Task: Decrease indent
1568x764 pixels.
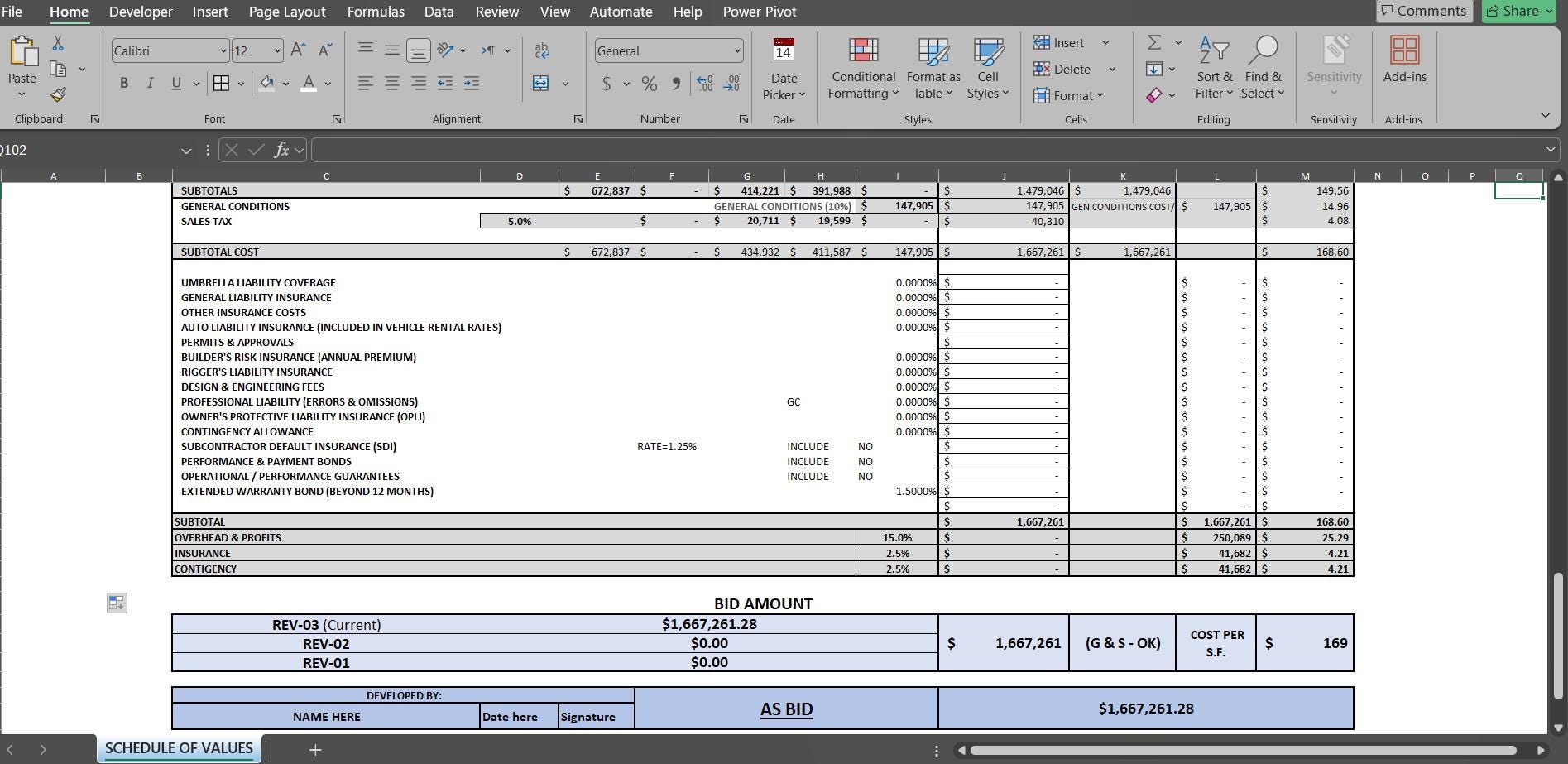Action: [445, 83]
